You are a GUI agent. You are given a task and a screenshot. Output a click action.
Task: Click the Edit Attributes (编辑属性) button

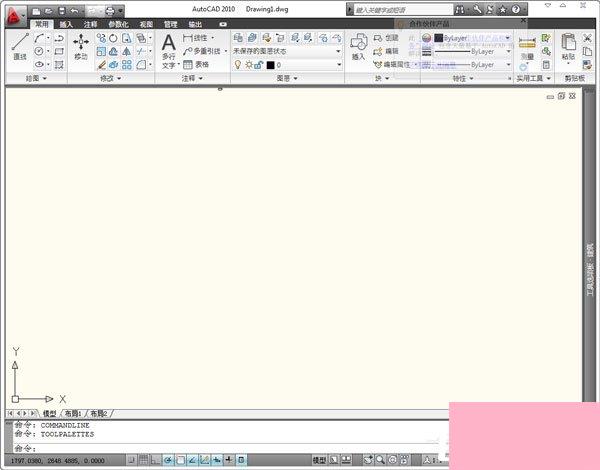click(391, 65)
